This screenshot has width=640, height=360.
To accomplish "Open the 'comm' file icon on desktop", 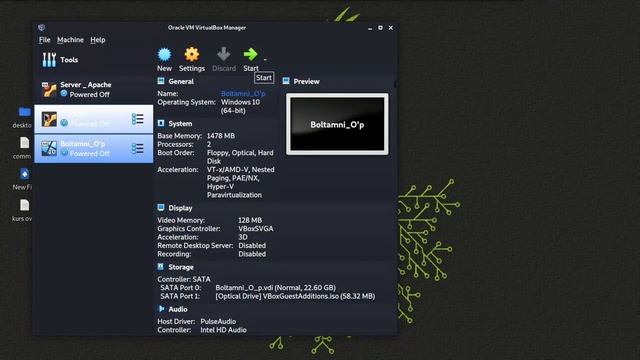I will (24, 142).
